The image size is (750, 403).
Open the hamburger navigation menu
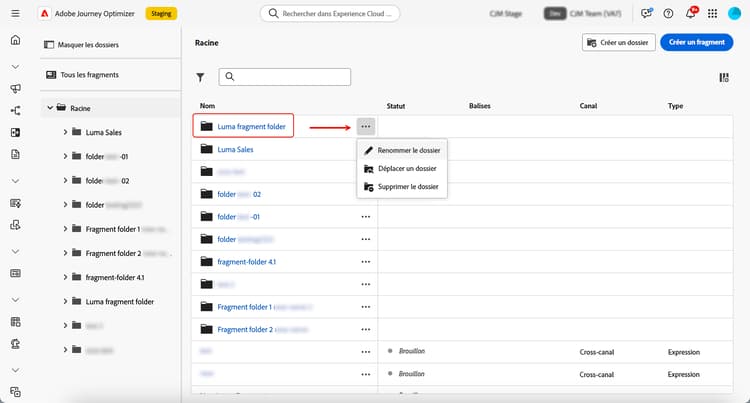click(15, 13)
